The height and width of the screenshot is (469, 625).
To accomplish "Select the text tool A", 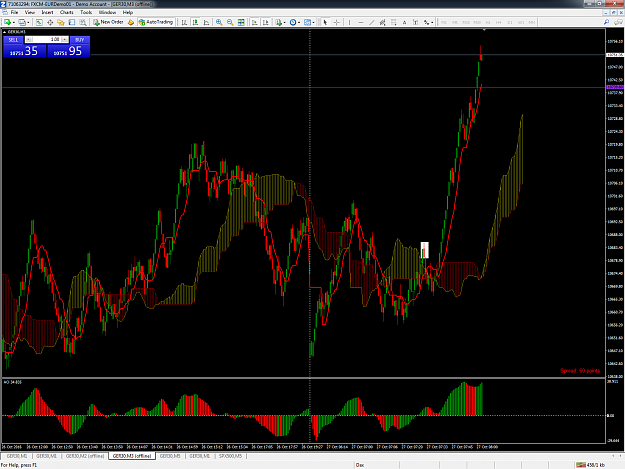I will 404,22.
